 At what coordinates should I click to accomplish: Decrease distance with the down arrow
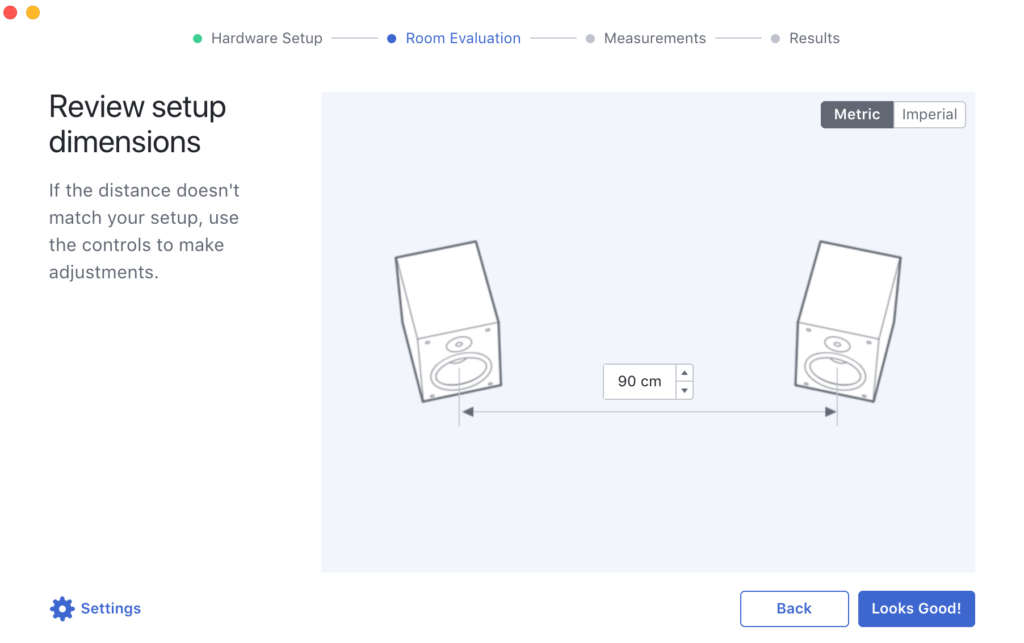point(684,391)
